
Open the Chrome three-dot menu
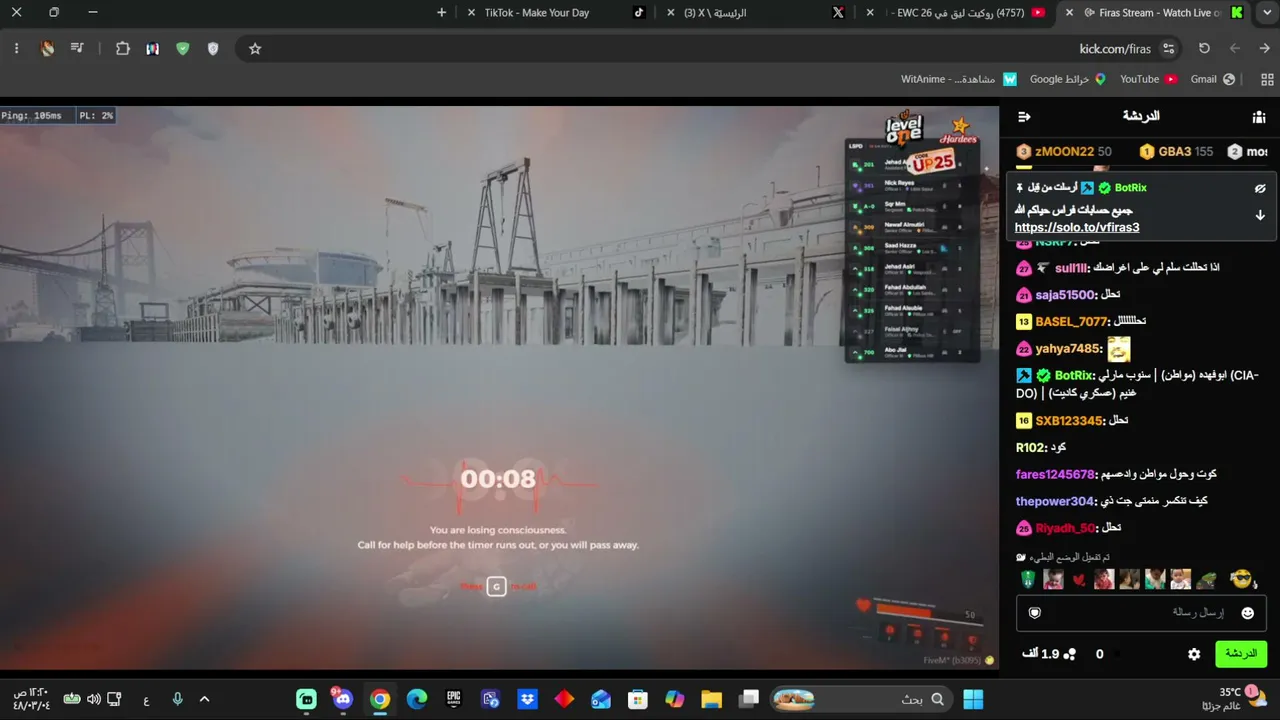[x=16, y=48]
